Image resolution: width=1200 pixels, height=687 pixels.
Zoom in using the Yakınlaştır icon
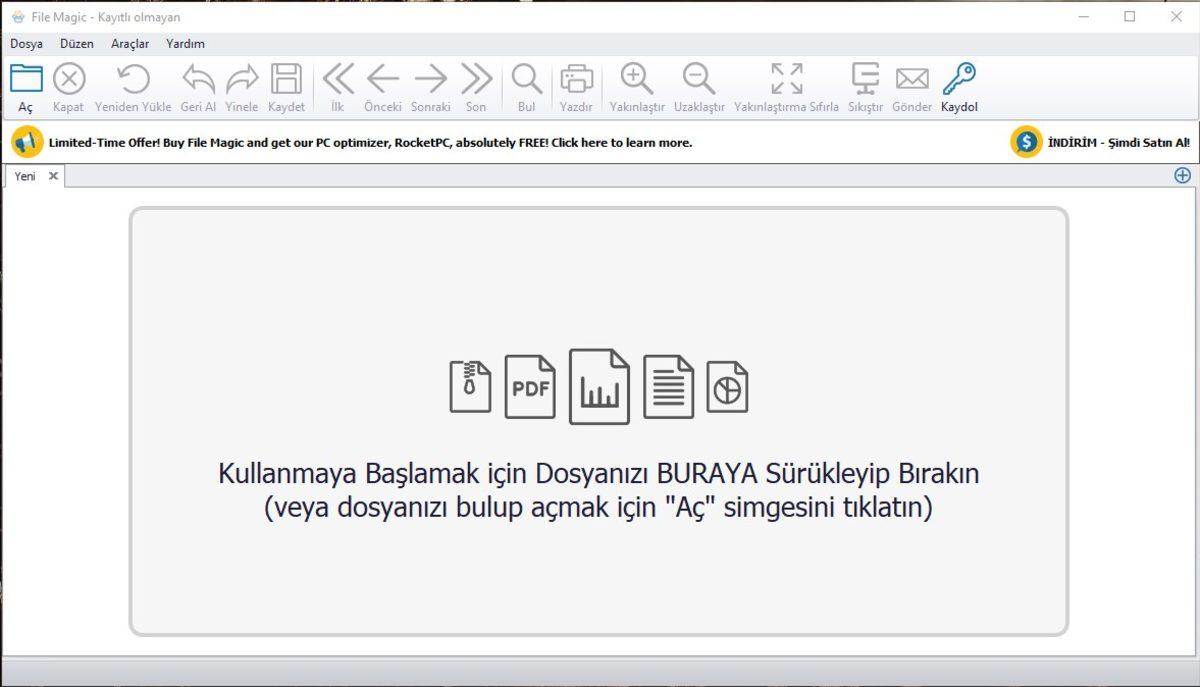click(x=637, y=78)
